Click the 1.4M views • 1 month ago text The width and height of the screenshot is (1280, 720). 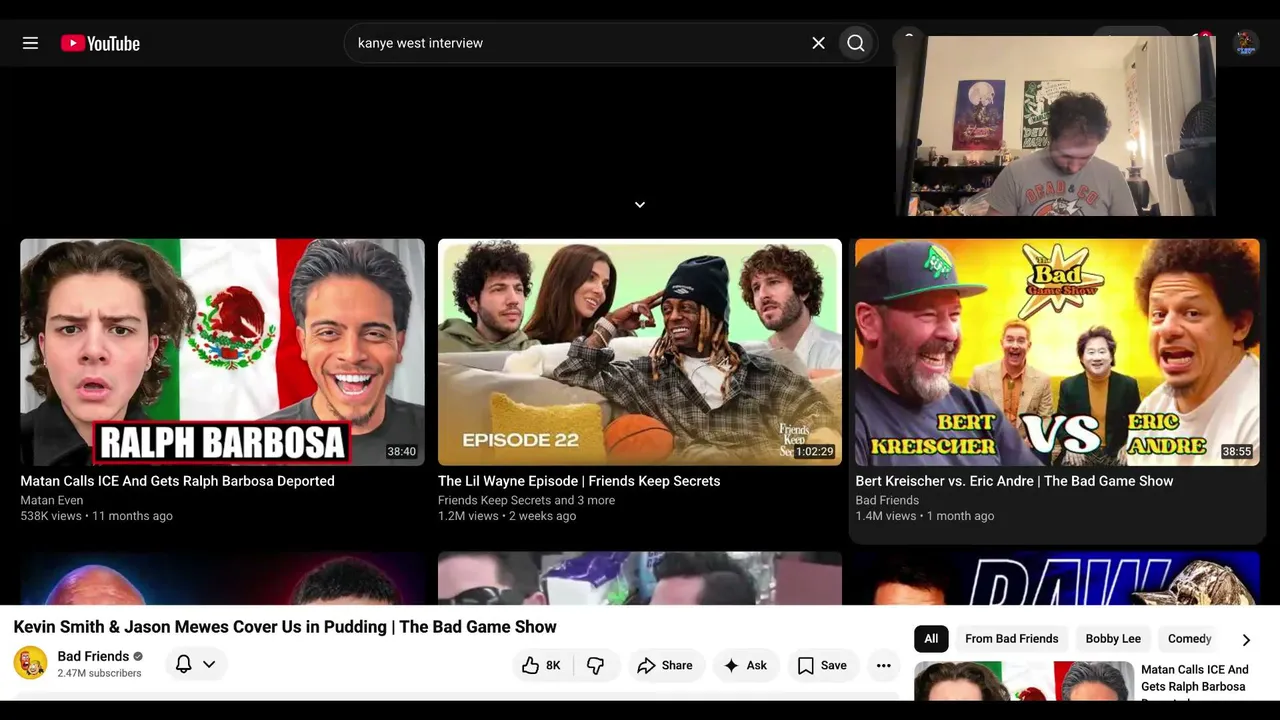tap(925, 516)
